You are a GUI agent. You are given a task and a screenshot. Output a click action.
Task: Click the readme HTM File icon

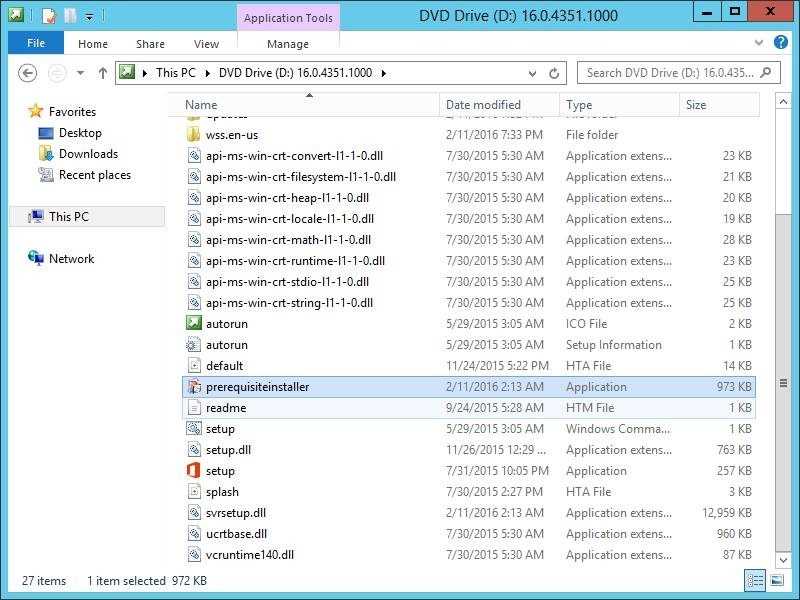[x=194, y=408]
